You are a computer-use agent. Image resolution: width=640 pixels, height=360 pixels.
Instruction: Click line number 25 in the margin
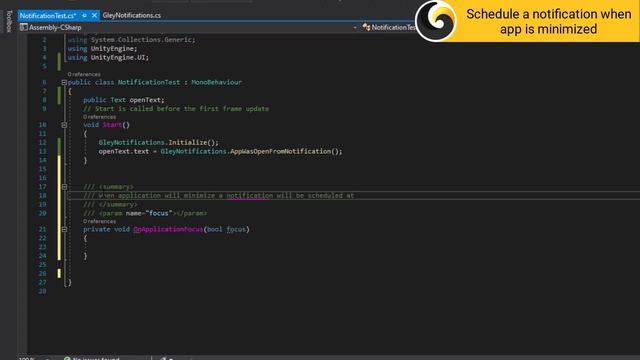42,264
